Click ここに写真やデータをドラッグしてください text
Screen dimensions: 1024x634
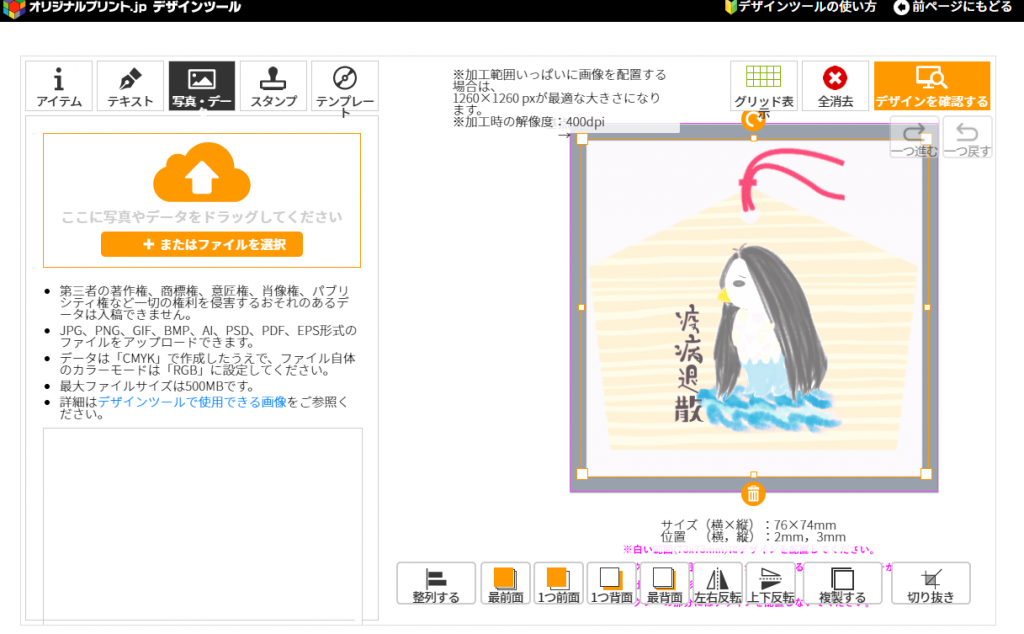[x=202, y=217]
